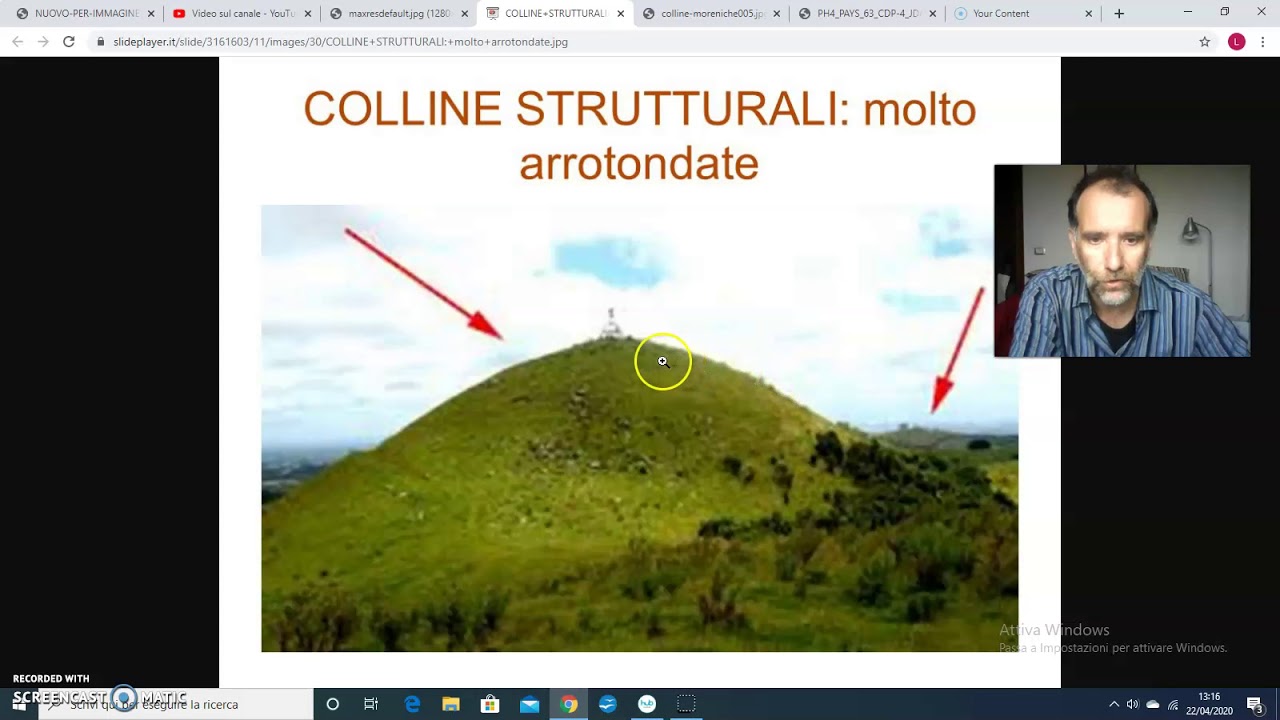Open File Explorer from taskbar
Screen dimensions: 1280x720
point(450,704)
